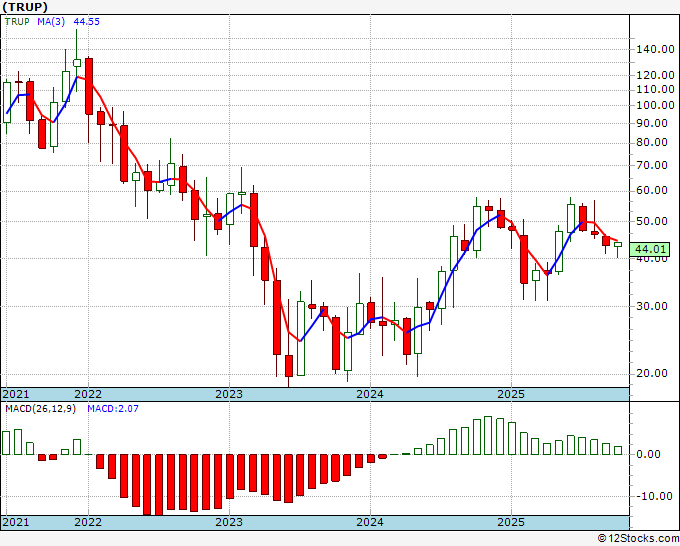
Task: Click the 120.00 price axis label
Action: pos(655,75)
